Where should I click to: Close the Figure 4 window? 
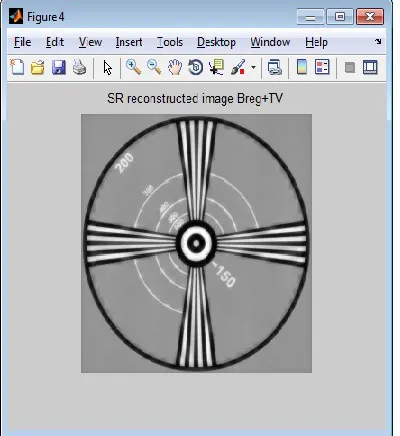pos(370,17)
